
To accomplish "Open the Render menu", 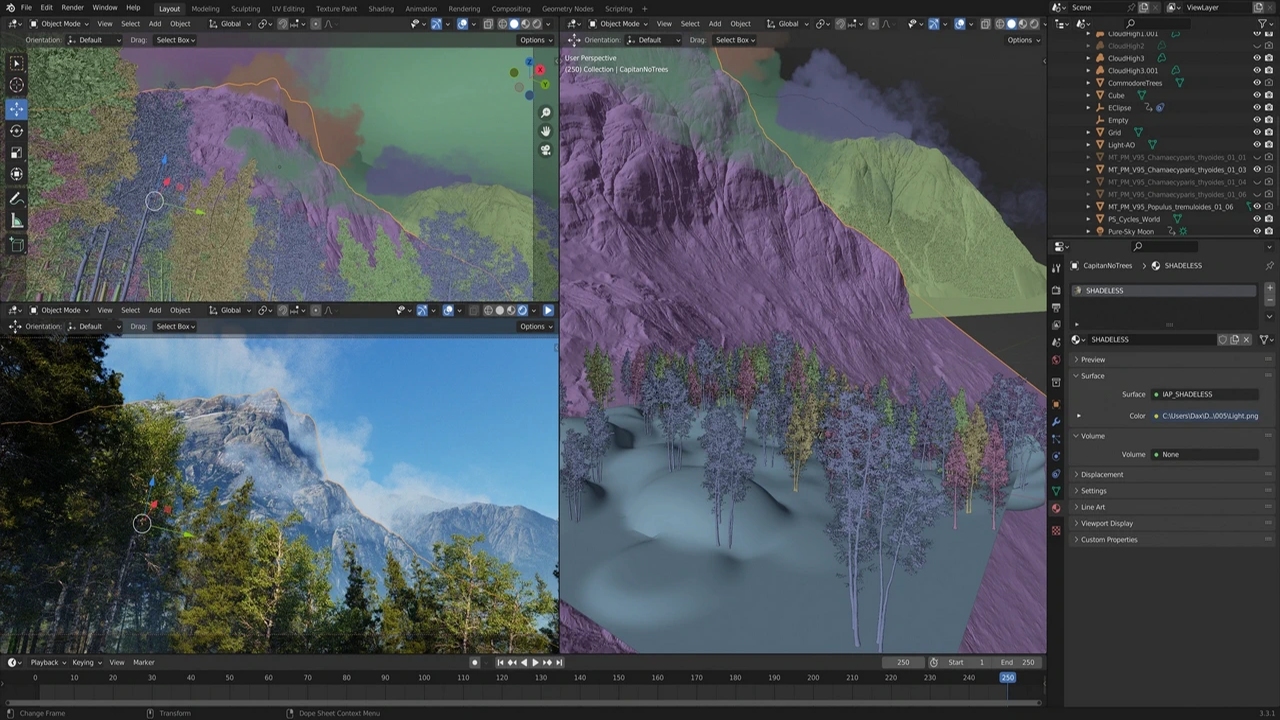I will tap(72, 8).
